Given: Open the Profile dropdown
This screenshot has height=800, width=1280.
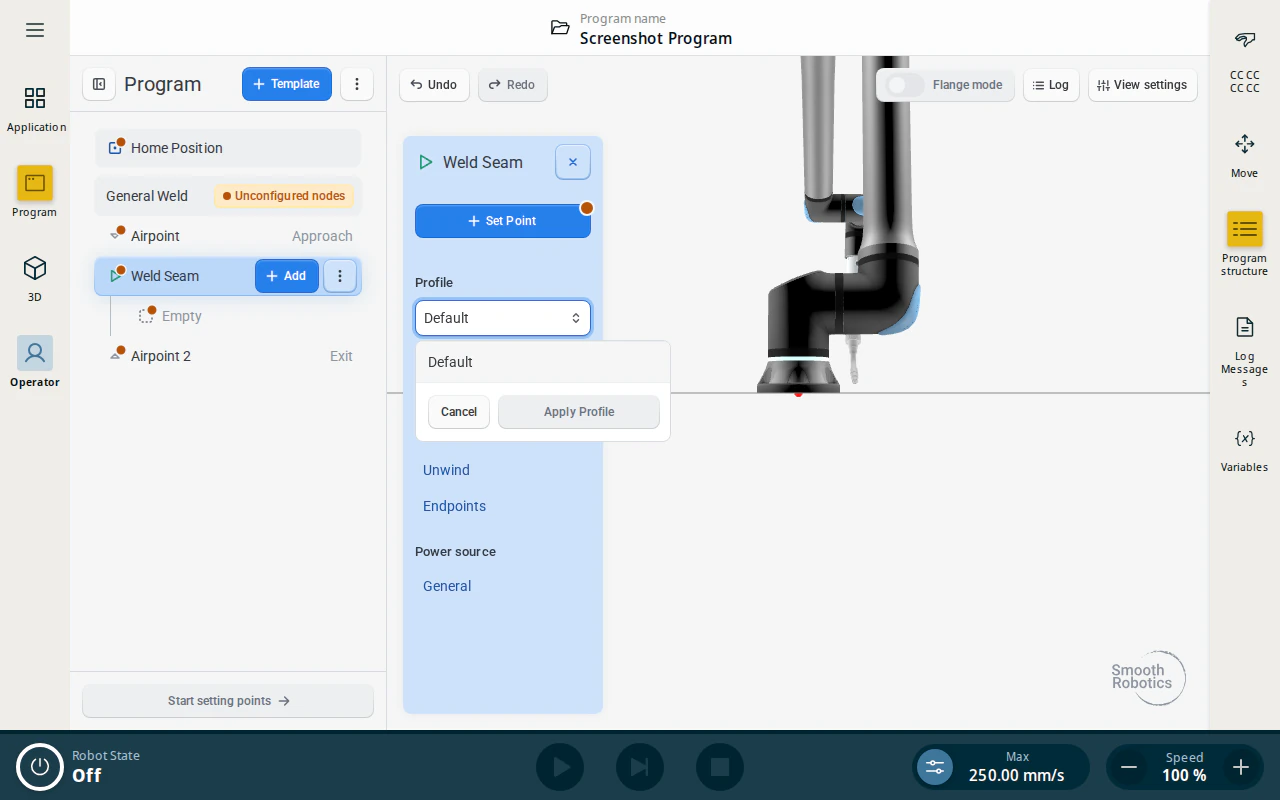Looking at the screenshot, I should click(503, 318).
